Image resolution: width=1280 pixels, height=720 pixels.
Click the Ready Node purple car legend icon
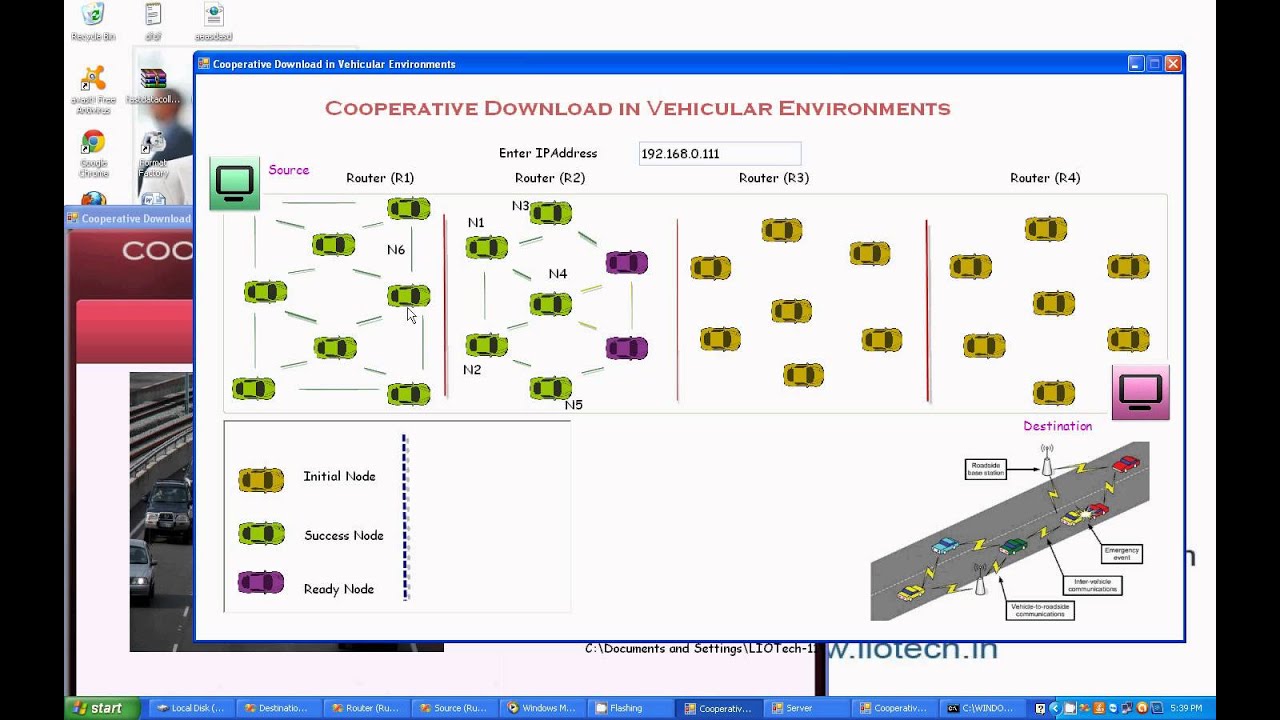[x=261, y=582]
